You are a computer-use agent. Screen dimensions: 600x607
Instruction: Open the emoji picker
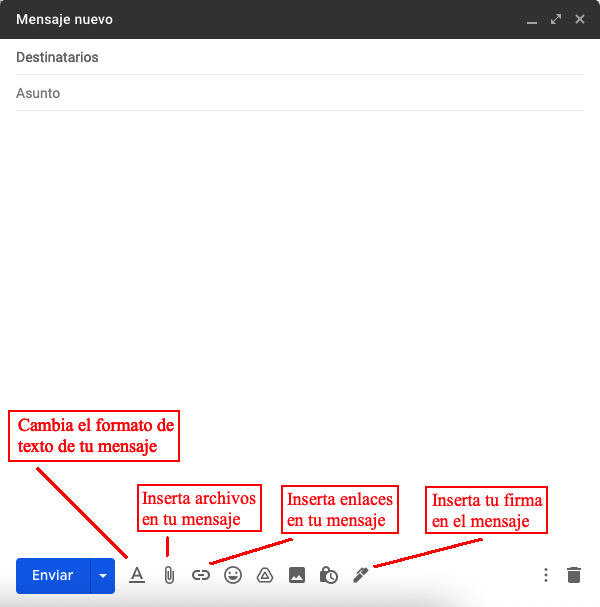click(x=233, y=575)
